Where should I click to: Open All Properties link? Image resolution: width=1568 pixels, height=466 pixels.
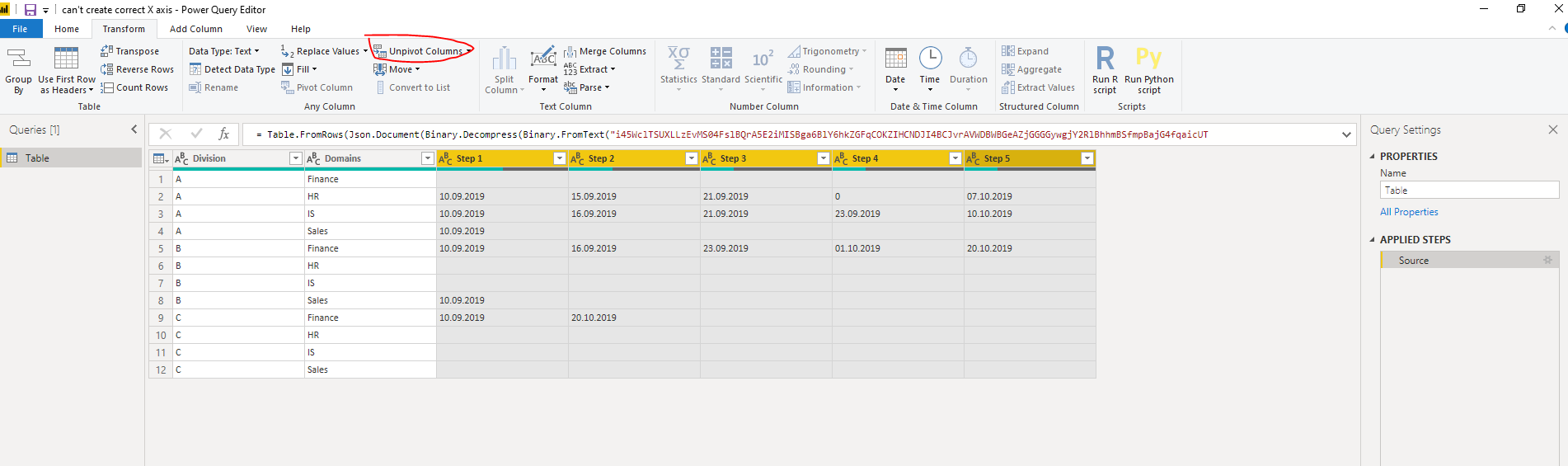coord(1409,212)
